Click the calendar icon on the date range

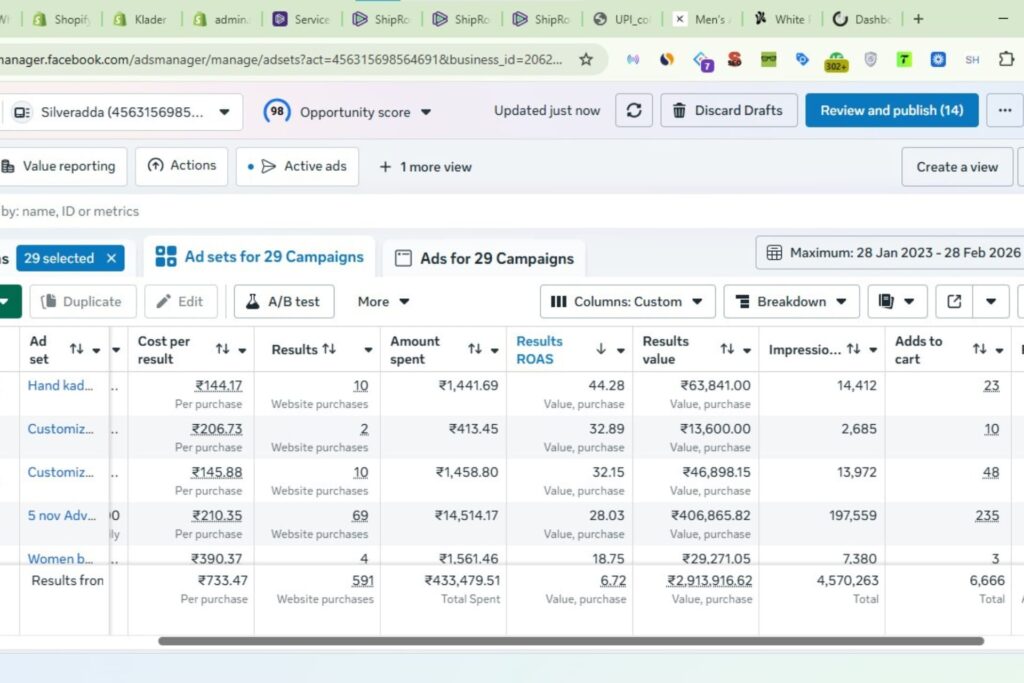775,252
